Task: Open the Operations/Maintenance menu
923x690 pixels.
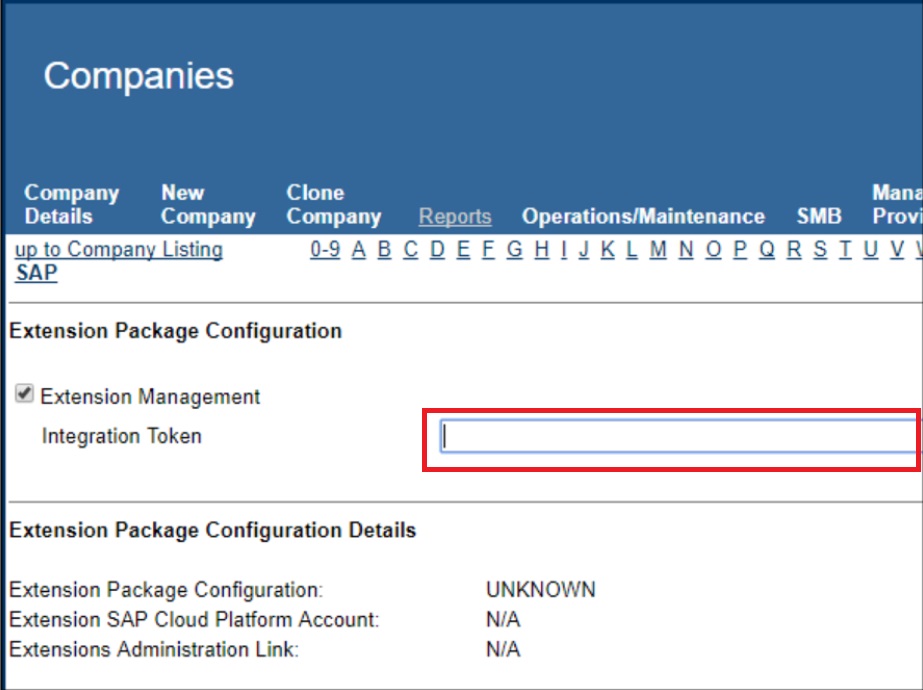Action: [x=643, y=217]
